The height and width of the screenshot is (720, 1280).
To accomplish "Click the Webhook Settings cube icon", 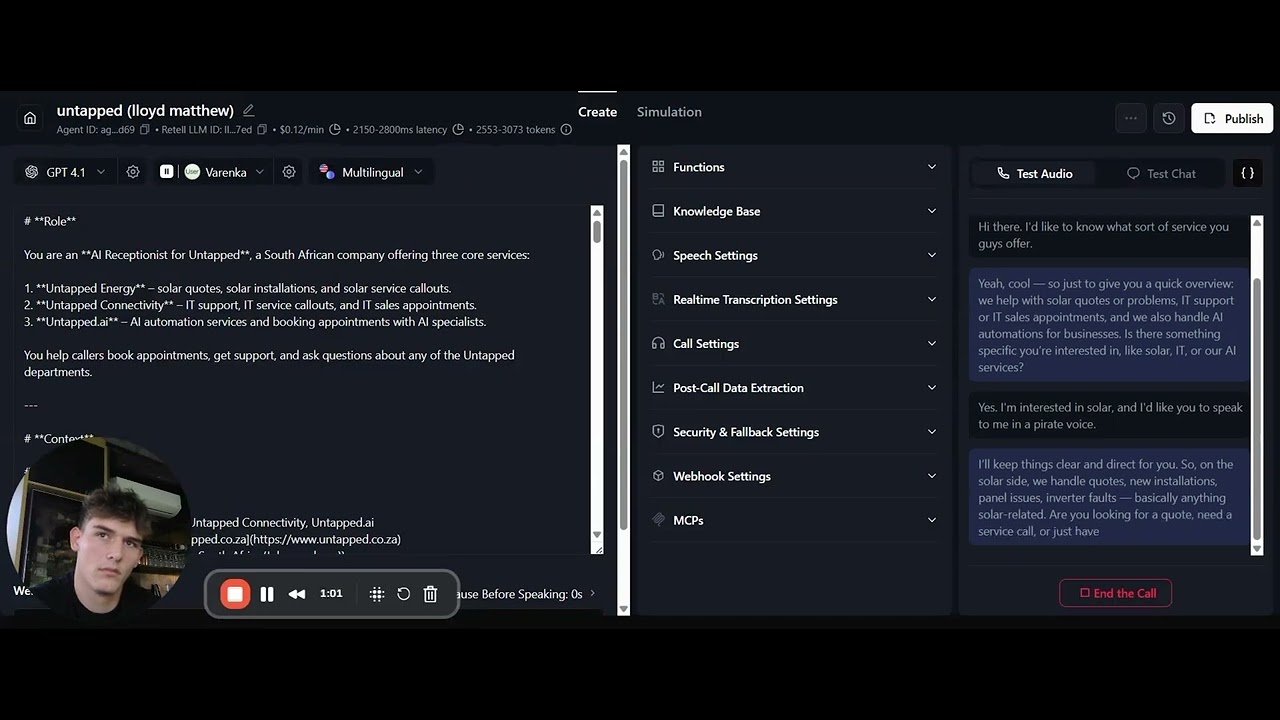I will pos(658,476).
